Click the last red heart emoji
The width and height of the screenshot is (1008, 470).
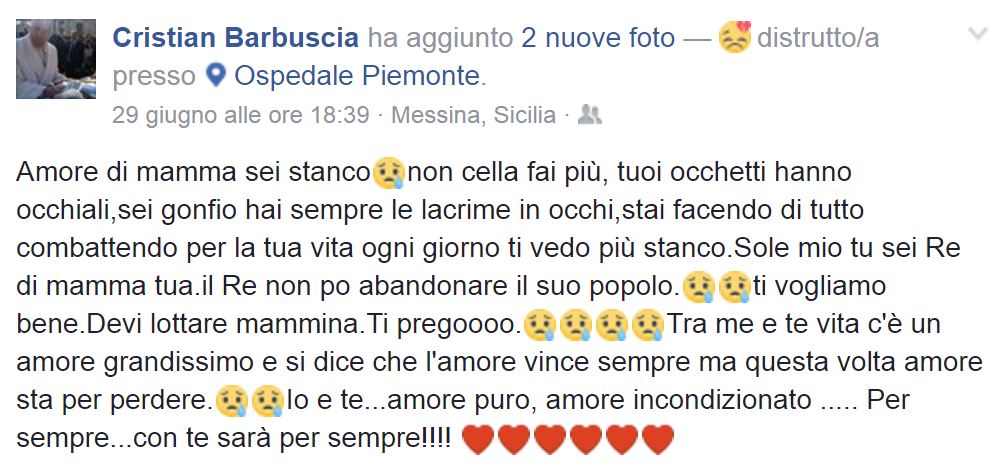pyautogui.click(x=658, y=440)
